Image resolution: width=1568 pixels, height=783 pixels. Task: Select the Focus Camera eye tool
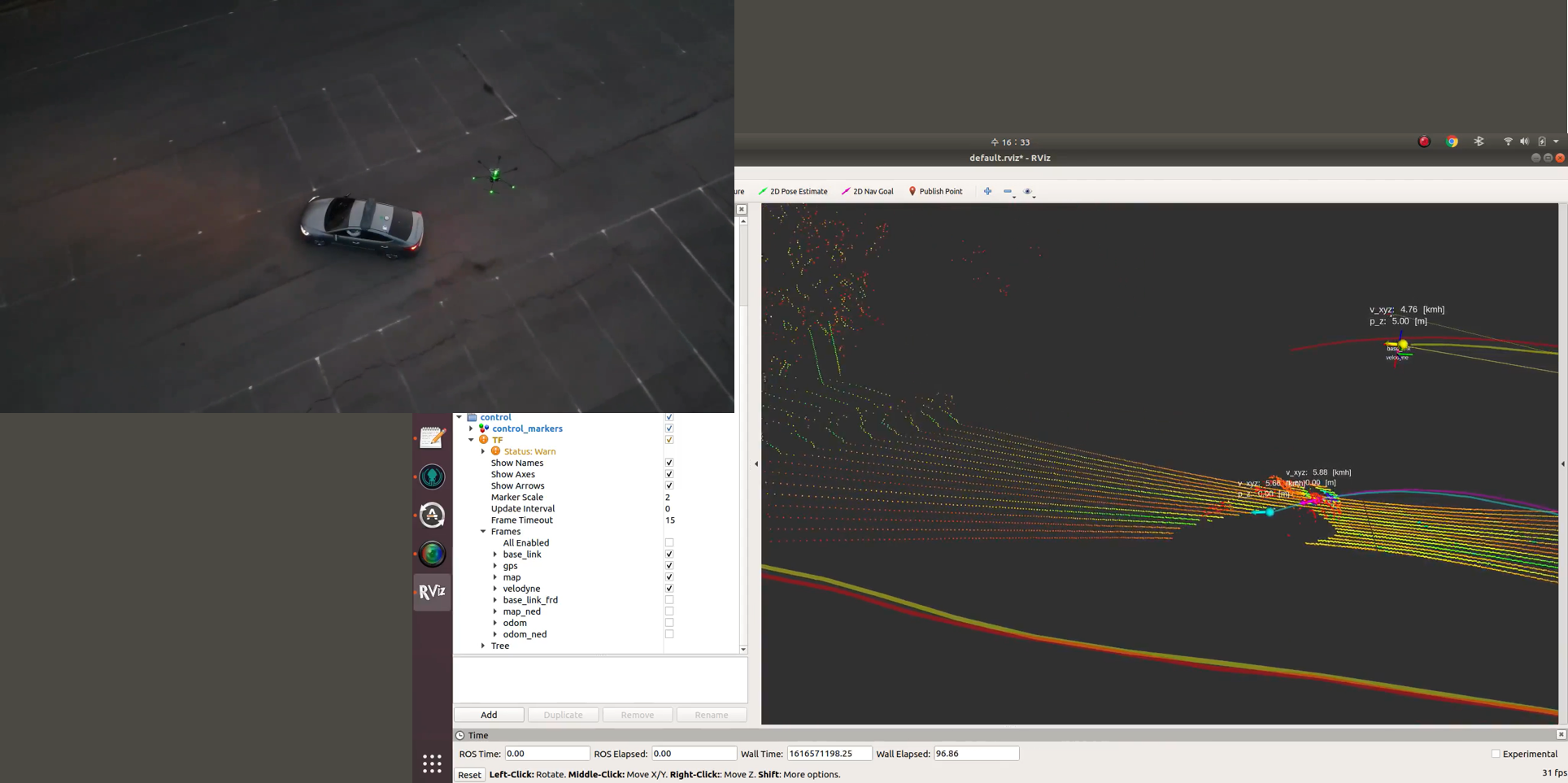tap(1027, 191)
